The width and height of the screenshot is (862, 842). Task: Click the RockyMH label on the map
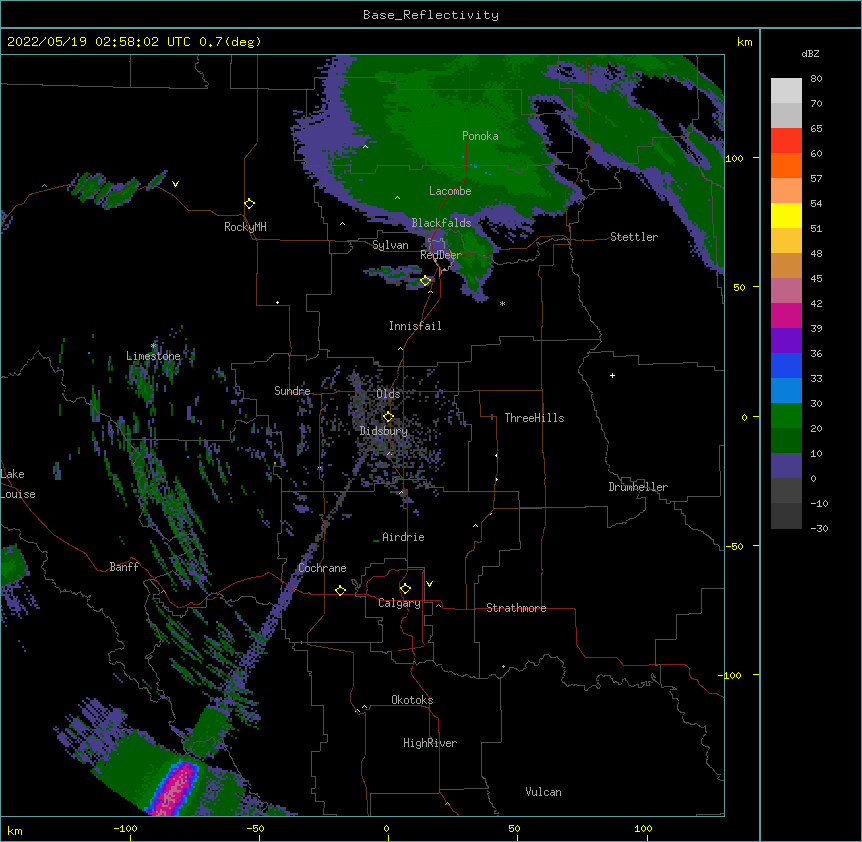(x=245, y=227)
